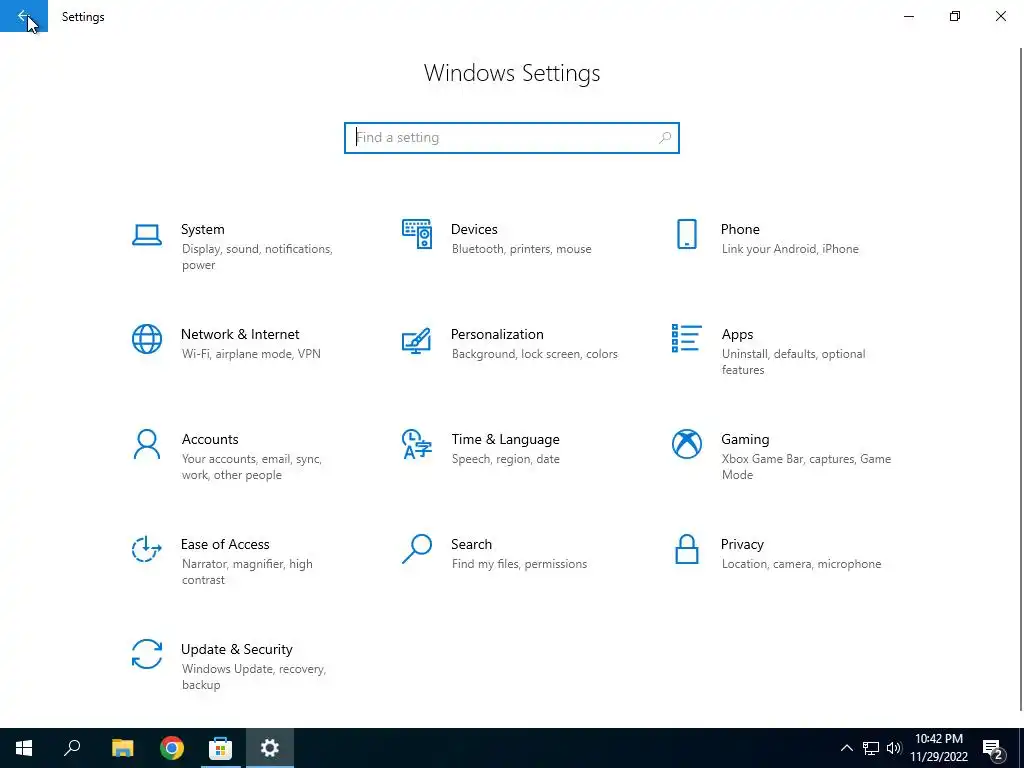This screenshot has height=768, width=1024.
Task: Click 'Link your Android, iPhone' text
Action: click(790, 249)
